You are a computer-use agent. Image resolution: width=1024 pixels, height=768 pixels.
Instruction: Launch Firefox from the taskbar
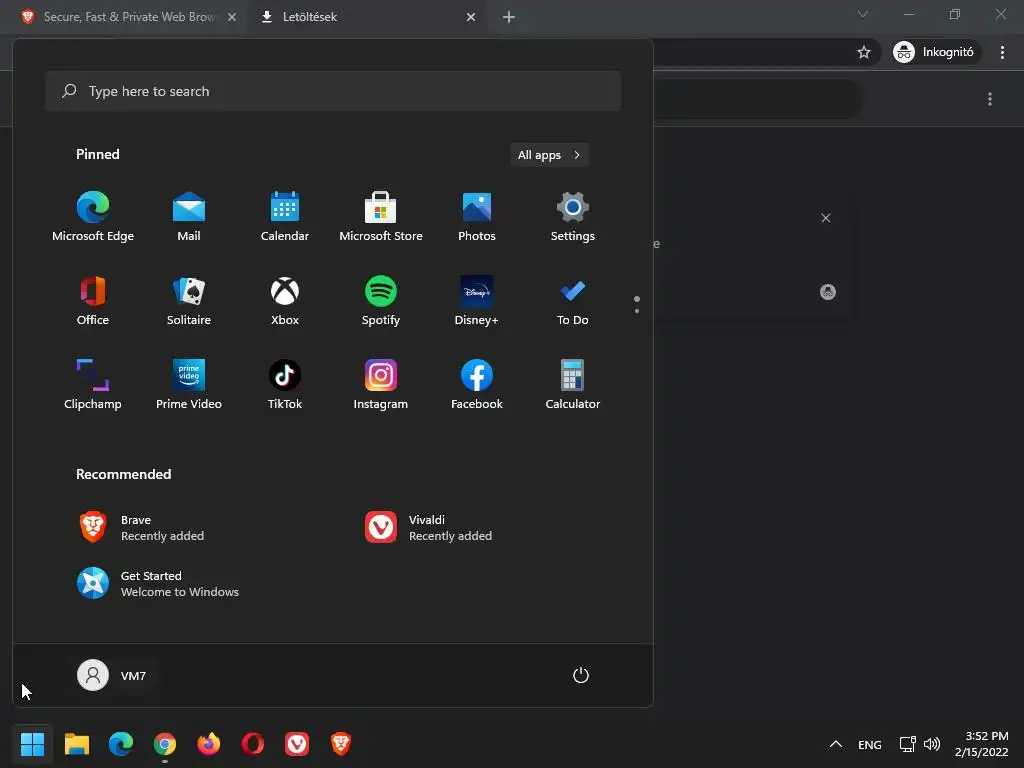[209, 744]
